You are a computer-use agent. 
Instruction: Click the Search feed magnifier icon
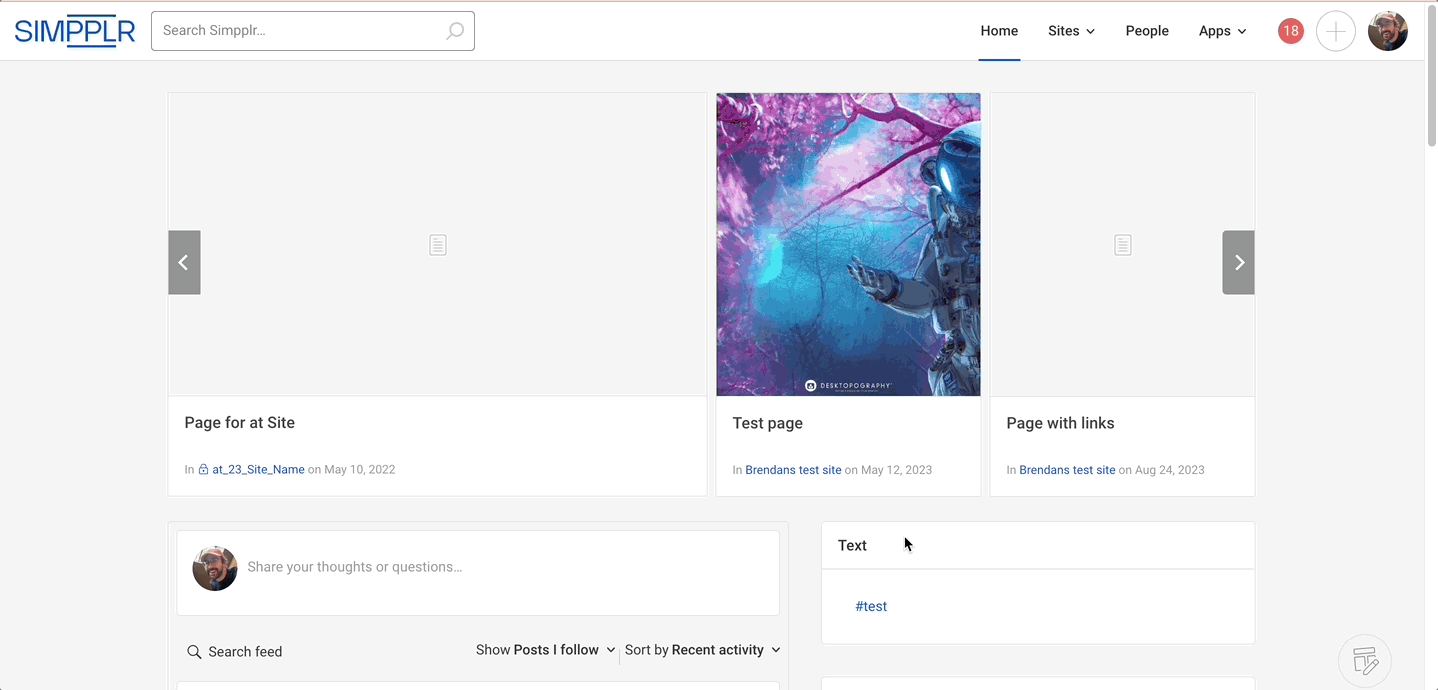click(194, 652)
